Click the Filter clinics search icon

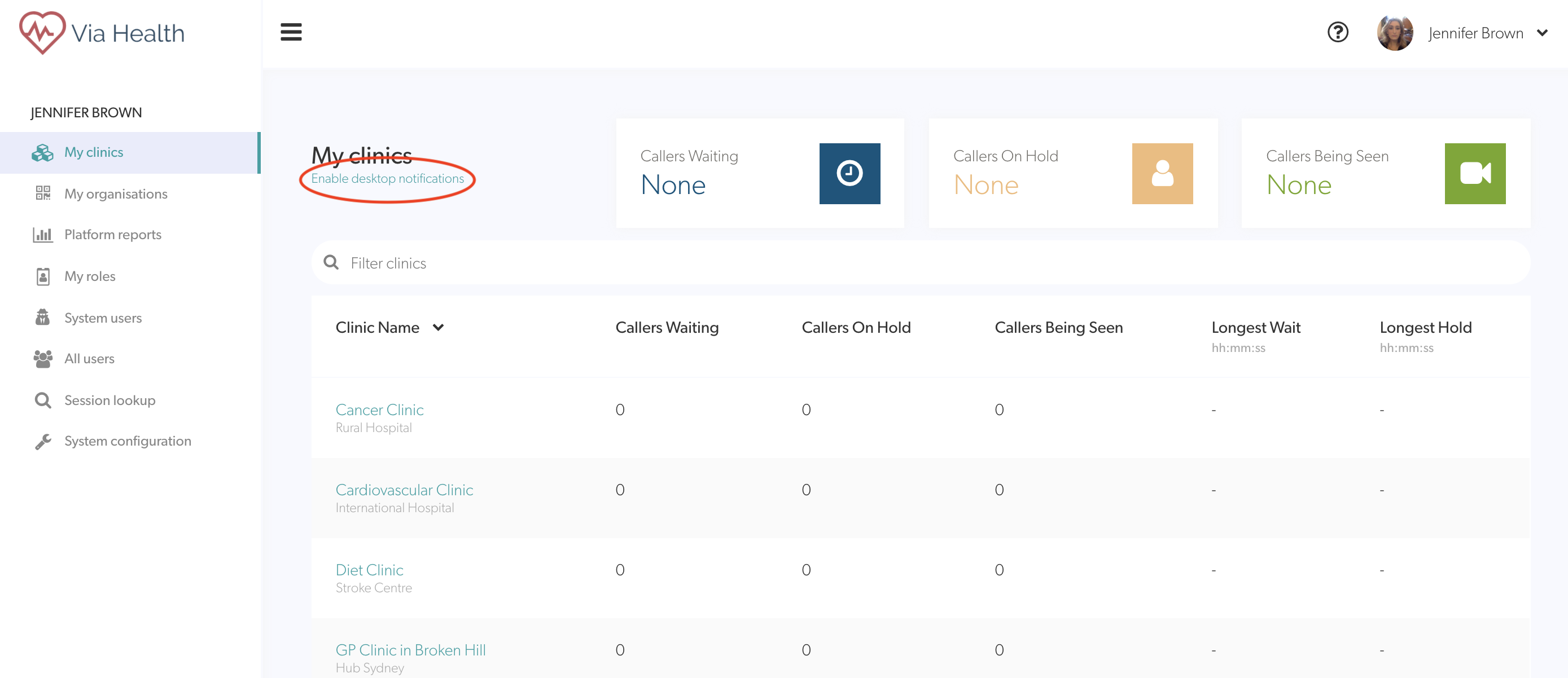[x=331, y=262]
